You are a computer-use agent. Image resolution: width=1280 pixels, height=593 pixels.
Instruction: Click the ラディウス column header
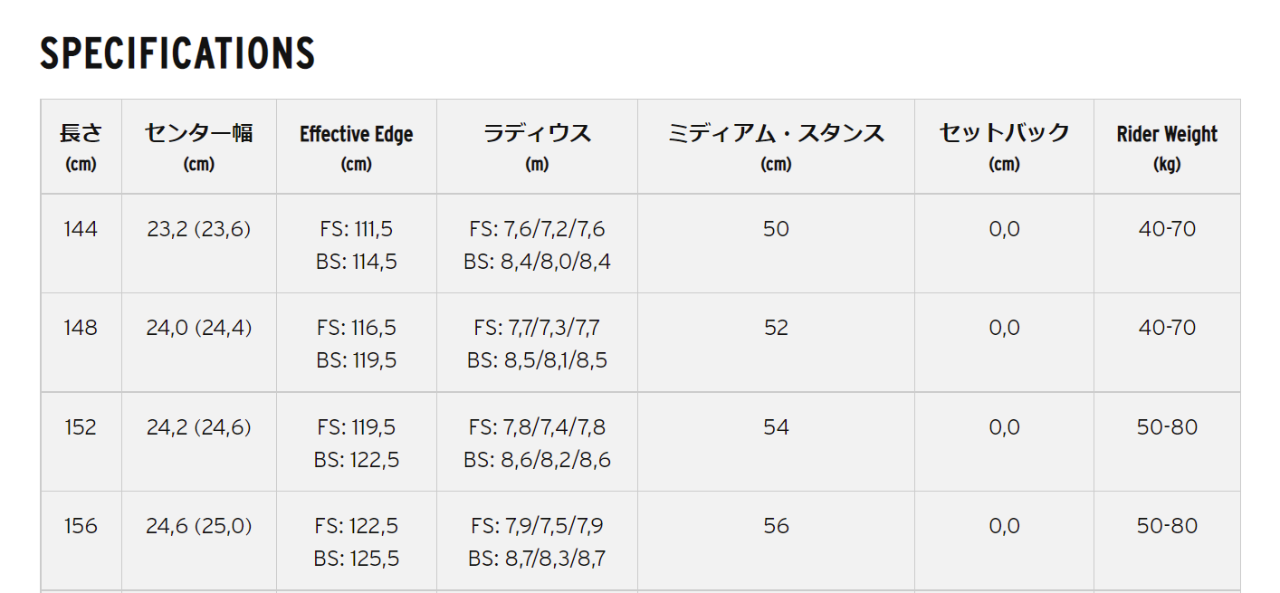click(537, 147)
